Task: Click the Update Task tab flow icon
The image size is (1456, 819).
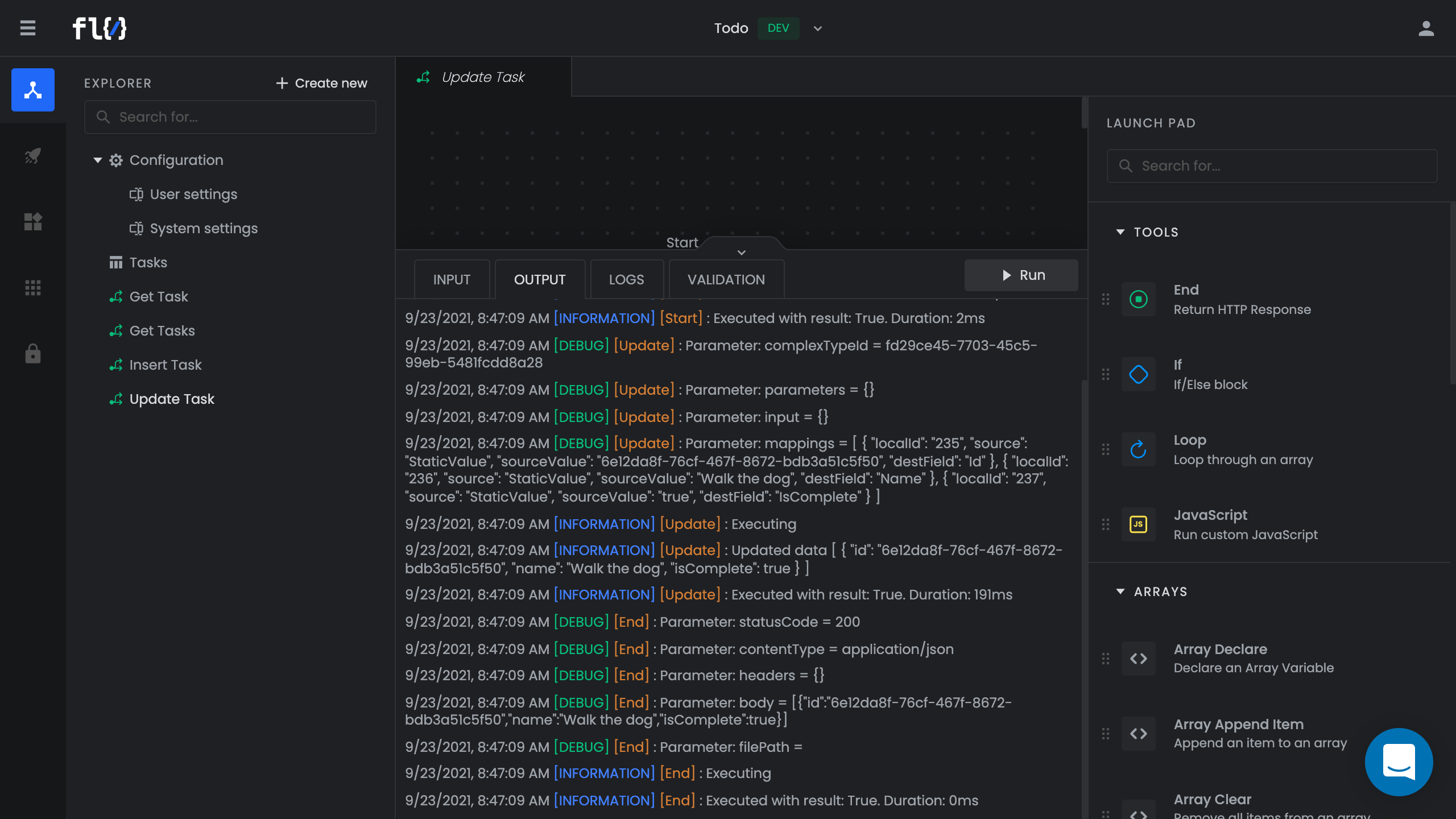Action: [423, 77]
